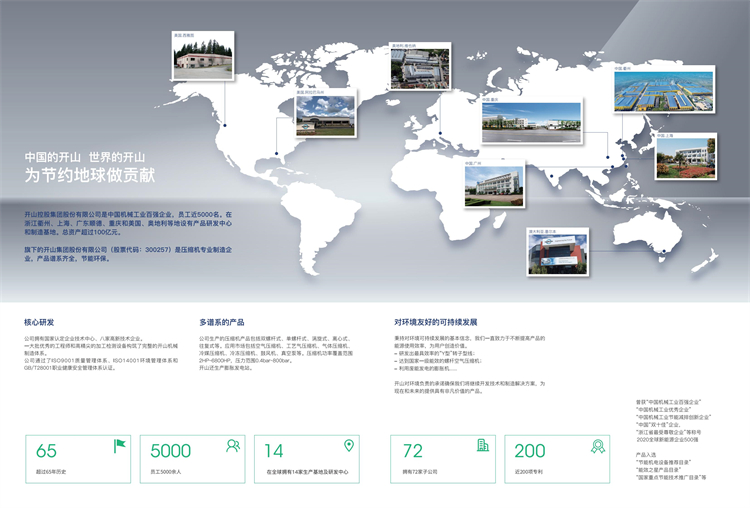Click the people icon in the 5000 employees card
Screen dimensions: 750x508
(233, 445)
